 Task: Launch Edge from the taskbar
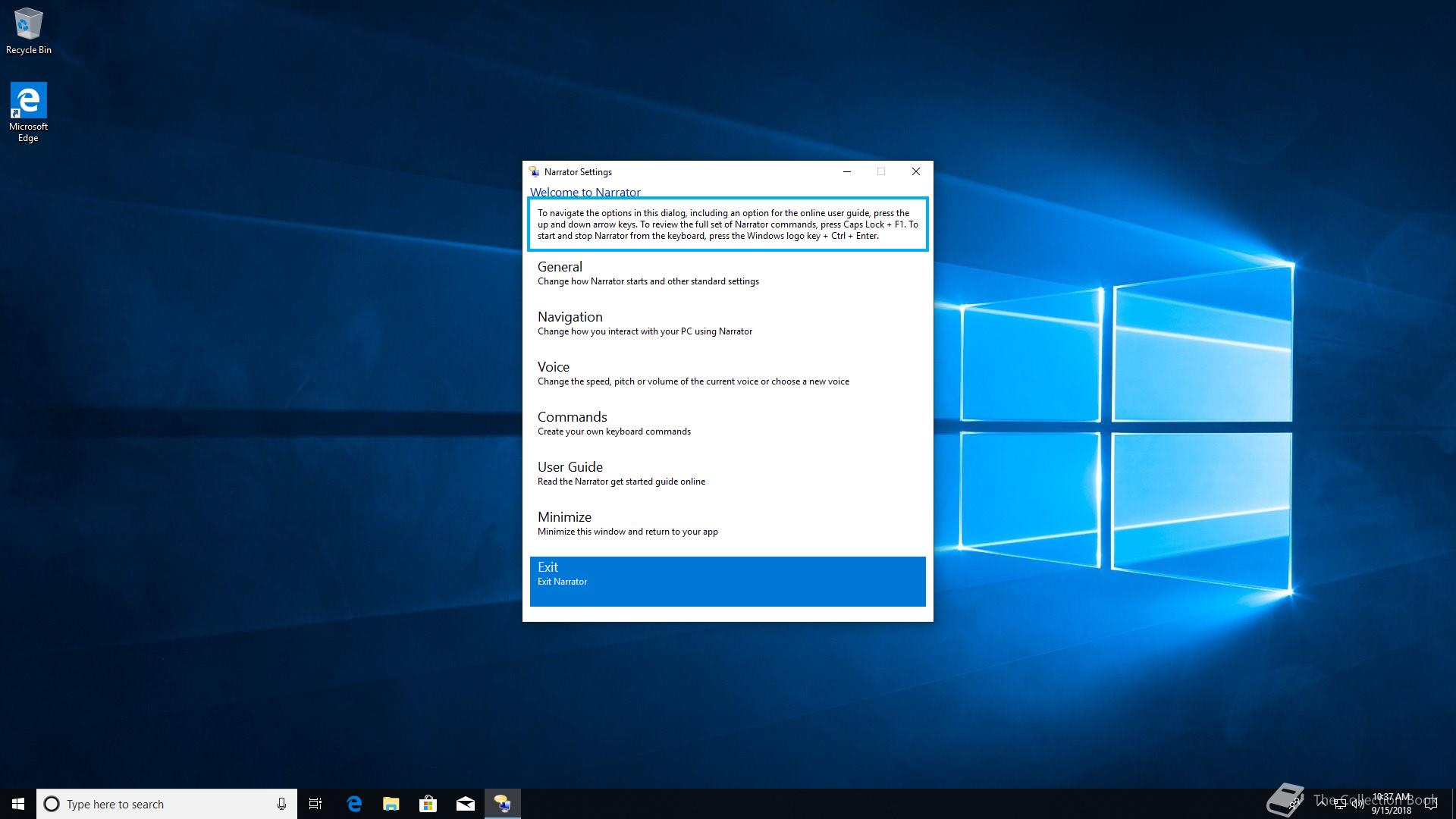coord(354,804)
